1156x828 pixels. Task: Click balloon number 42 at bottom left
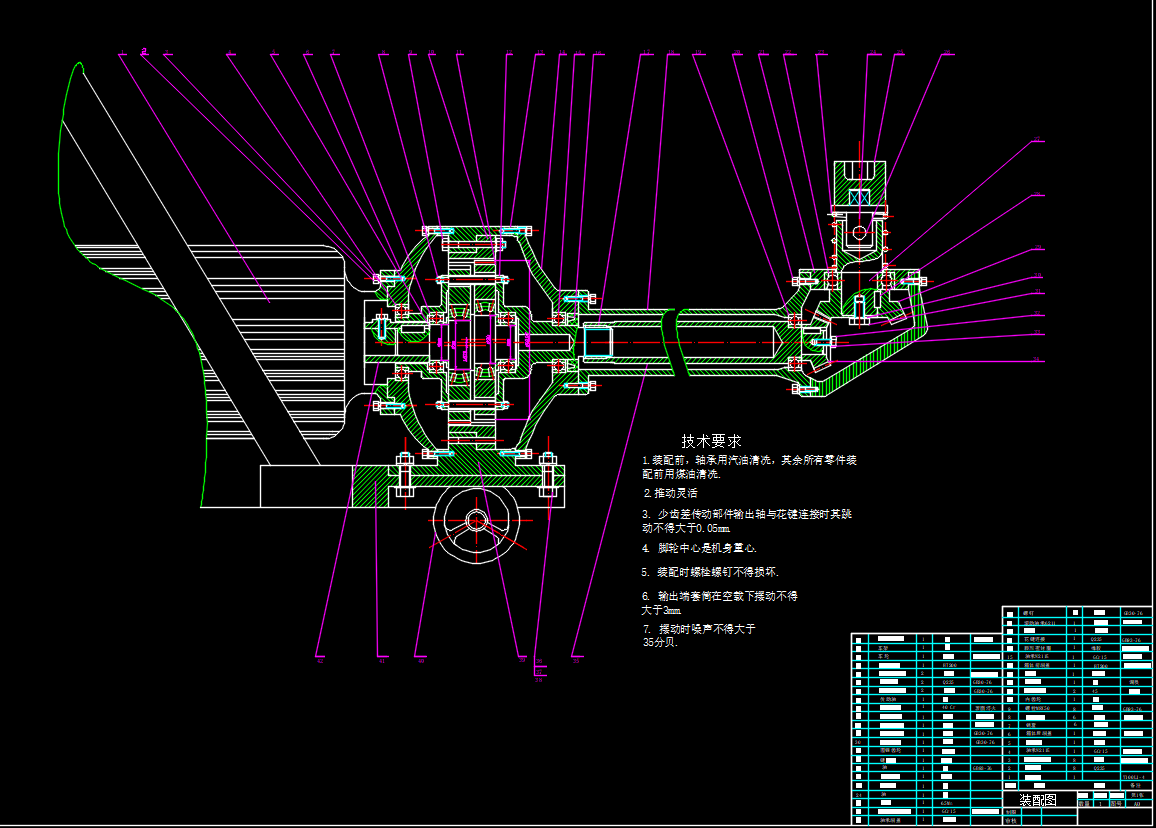click(320, 660)
